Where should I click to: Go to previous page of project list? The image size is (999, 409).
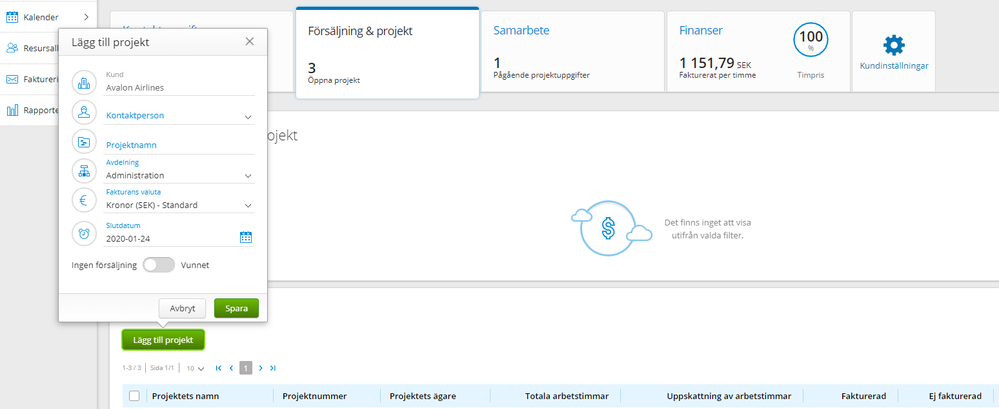pos(231,368)
